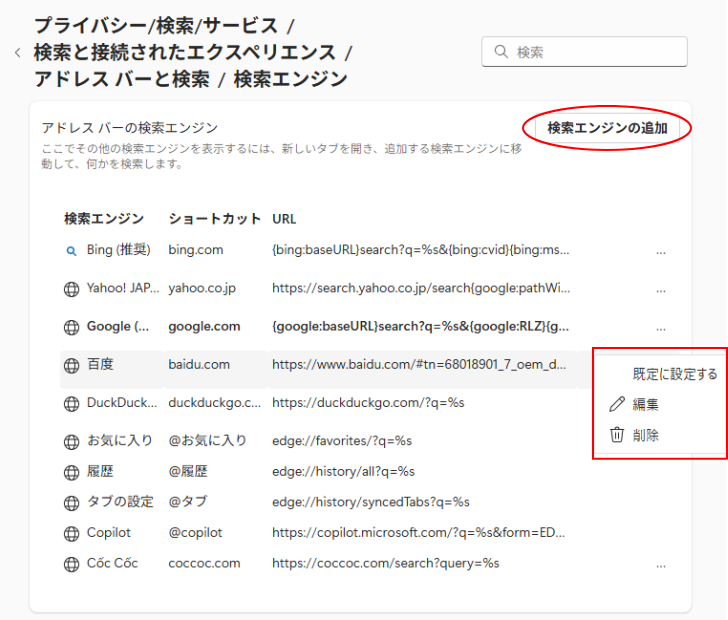The height and width of the screenshot is (620, 728).
Task: Open the more options menu for Cốc Cốc
Action: coord(661,567)
